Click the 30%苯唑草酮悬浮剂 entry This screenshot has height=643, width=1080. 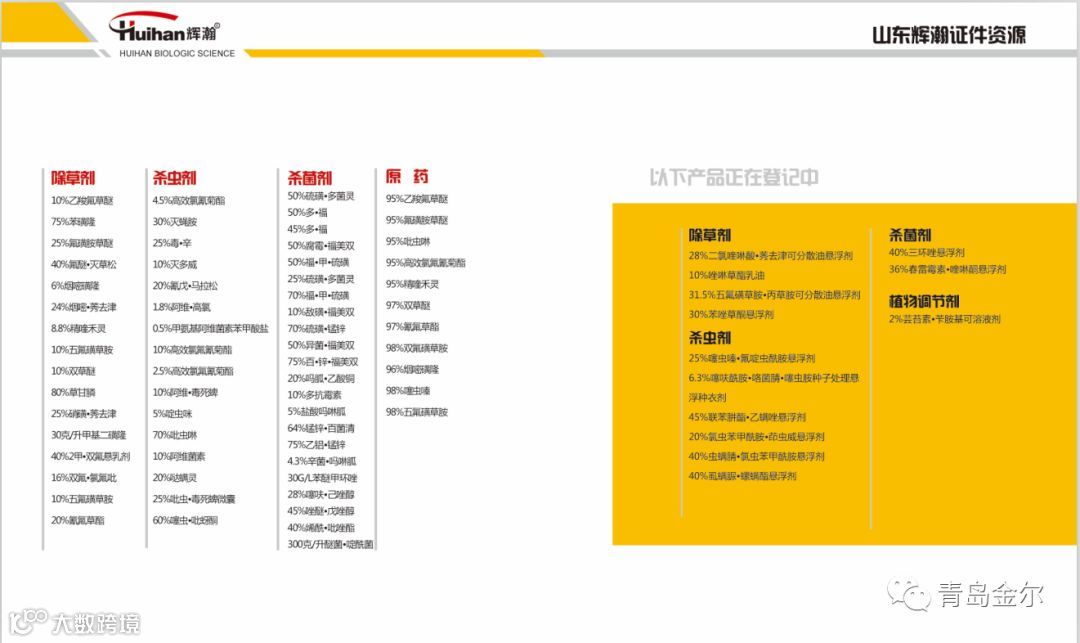pos(731,315)
